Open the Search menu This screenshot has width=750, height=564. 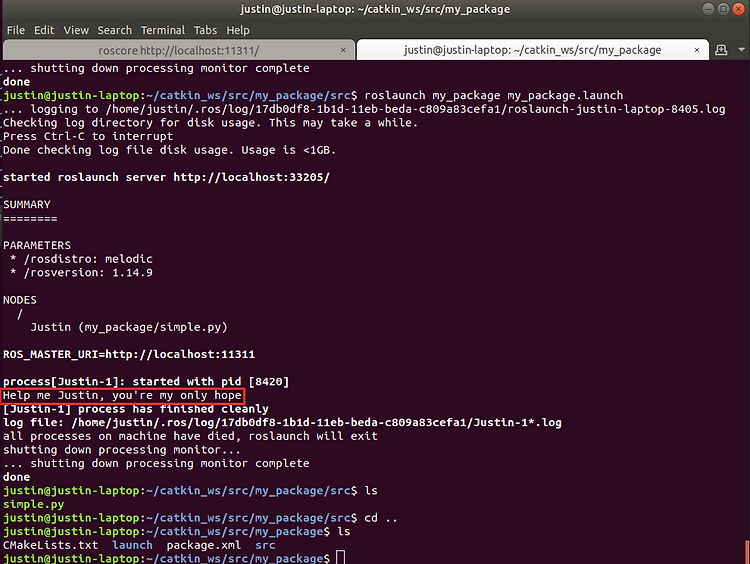[x=115, y=30]
